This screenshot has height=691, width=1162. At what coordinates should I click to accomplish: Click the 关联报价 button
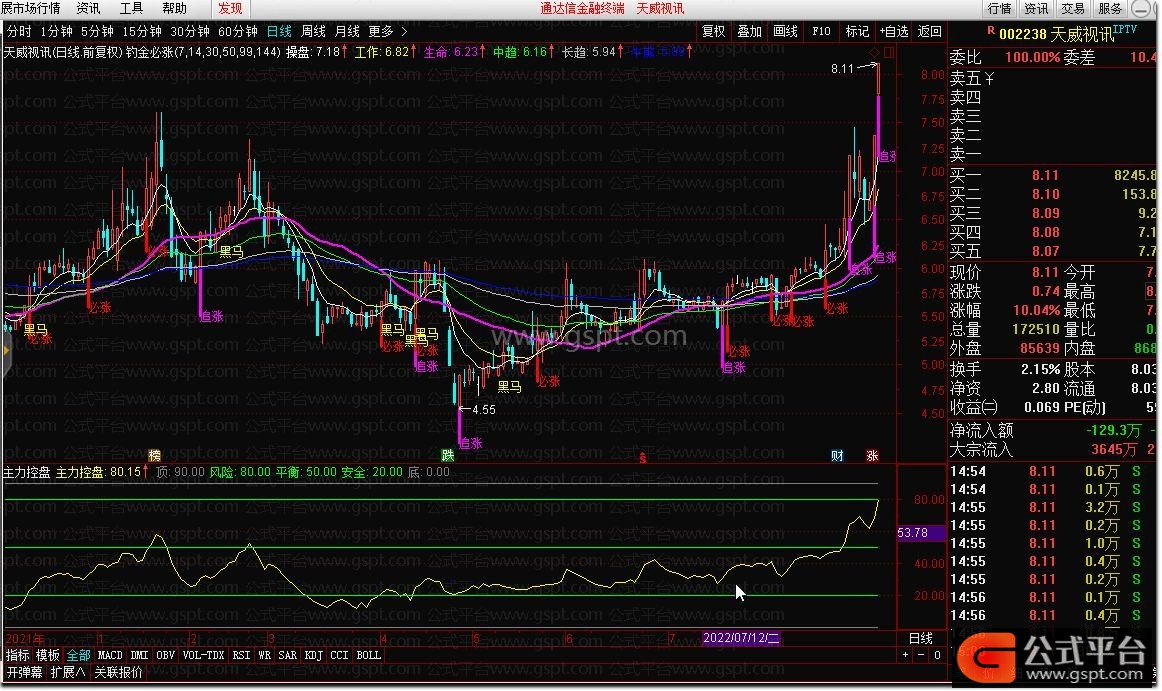(118, 672)
